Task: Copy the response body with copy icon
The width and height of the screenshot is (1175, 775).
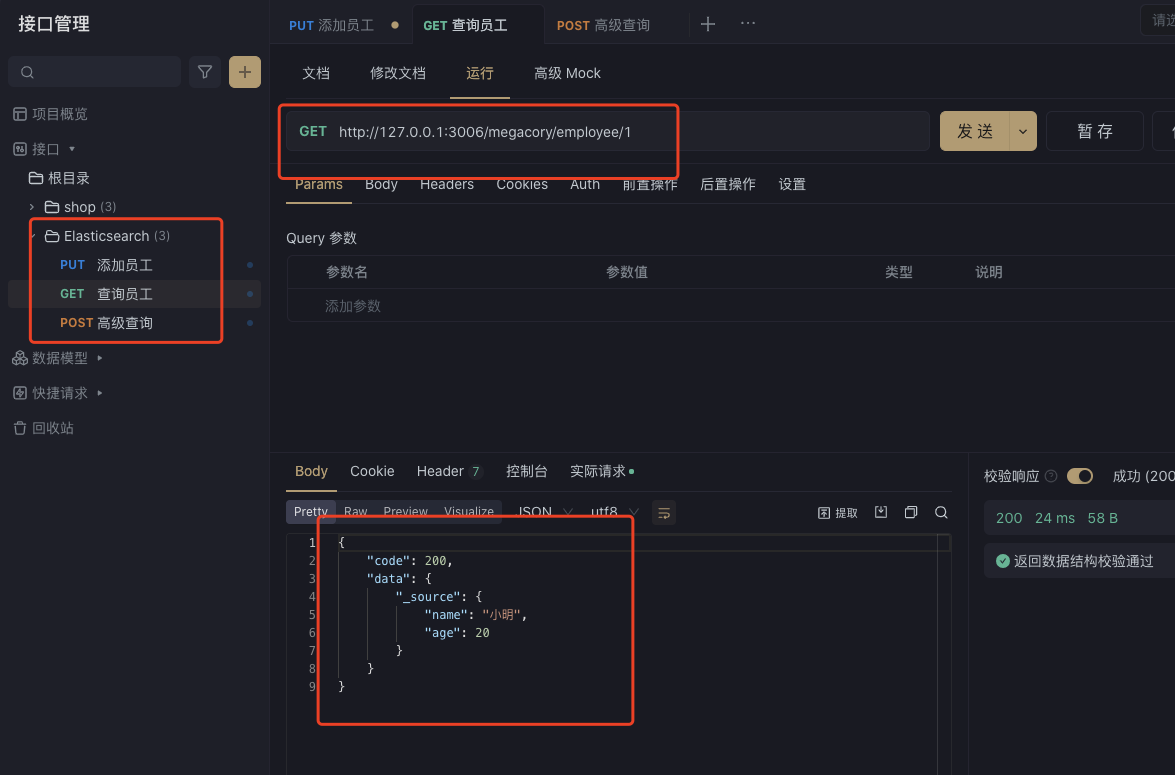Action: pyautogui.click(x=911, y=512)
